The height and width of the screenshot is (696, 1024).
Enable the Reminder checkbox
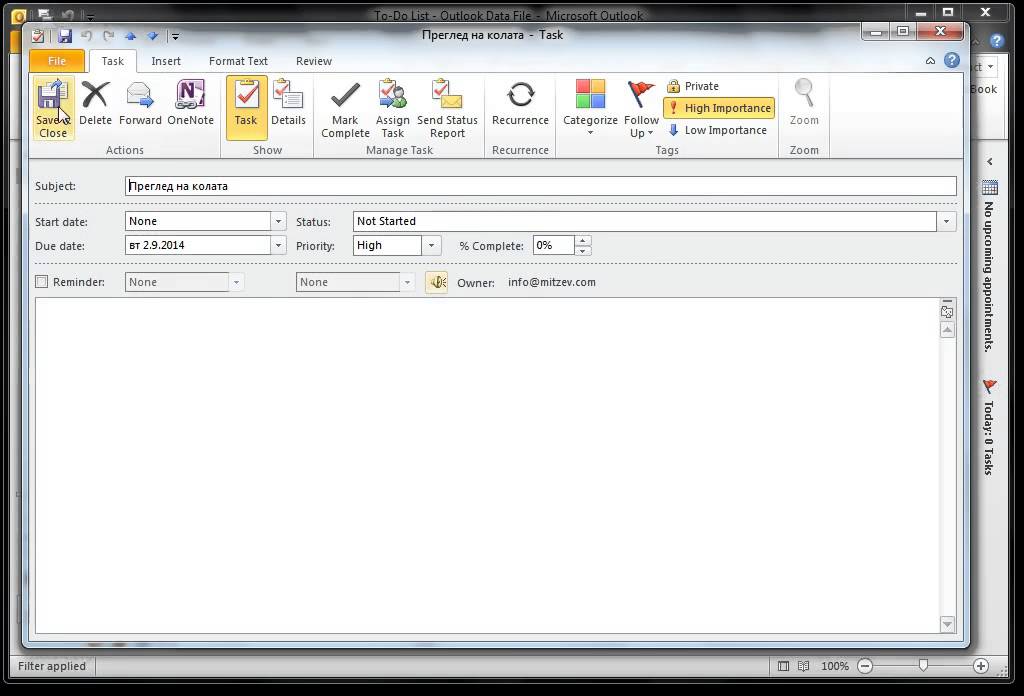point(42,282)
